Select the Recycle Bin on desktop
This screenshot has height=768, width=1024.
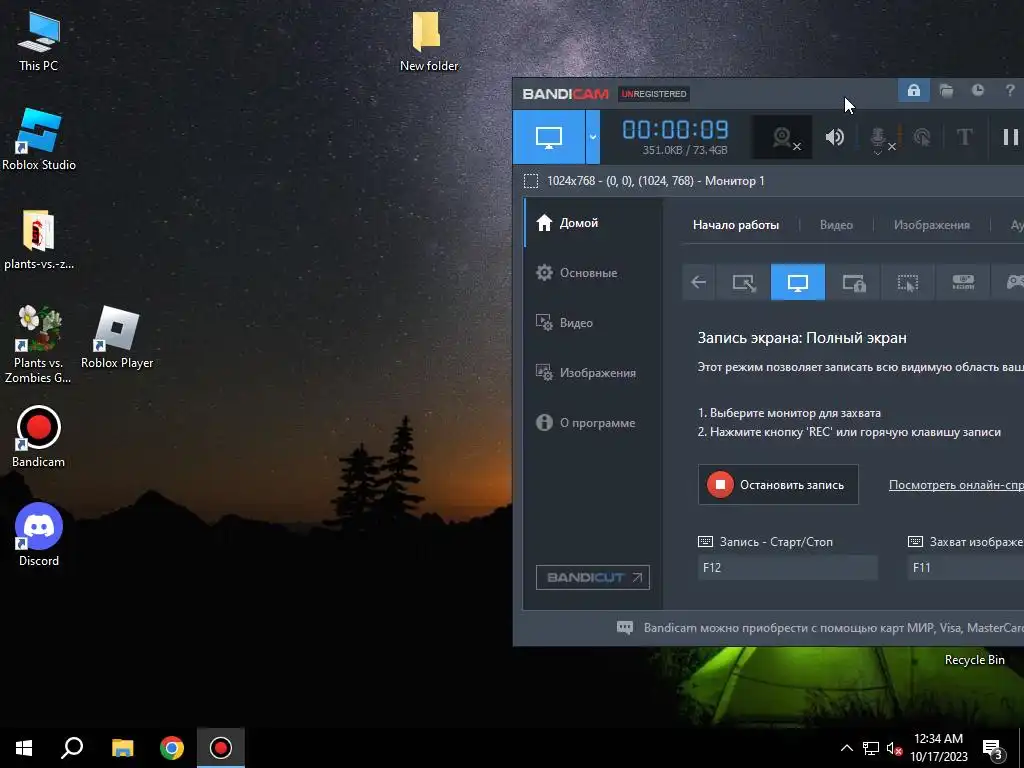pyautogui.click(x=974, y=660)
